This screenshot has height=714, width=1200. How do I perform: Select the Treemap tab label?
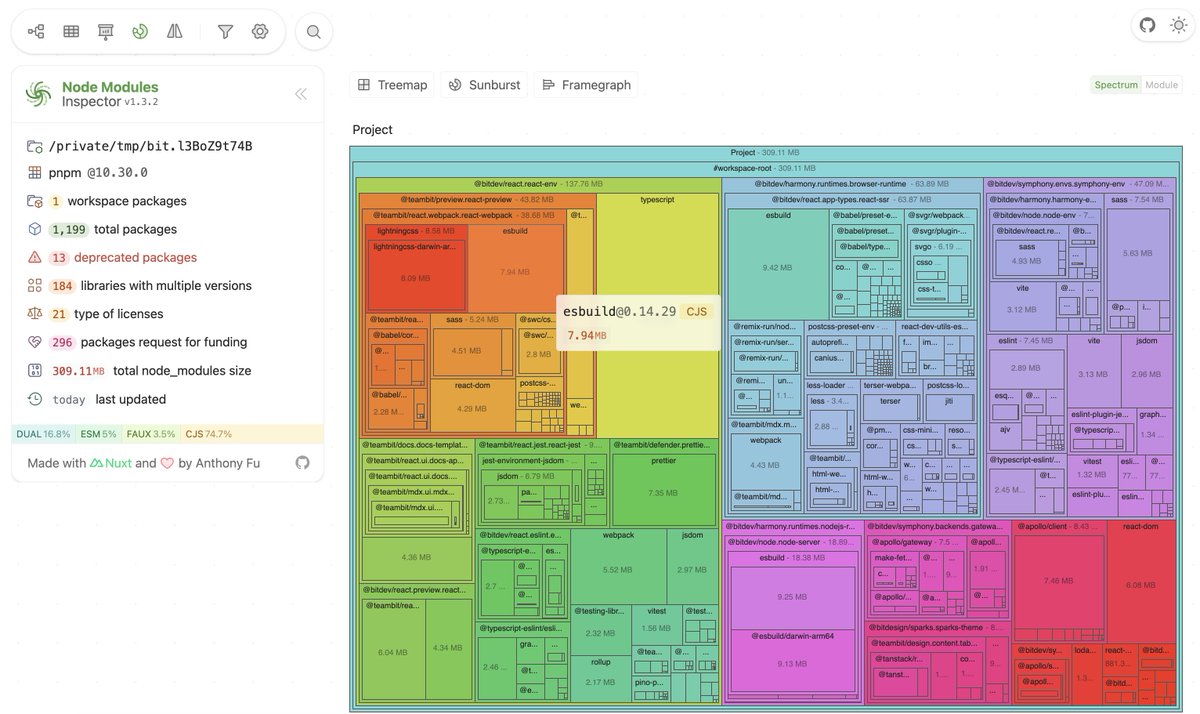tap(402, 85)
